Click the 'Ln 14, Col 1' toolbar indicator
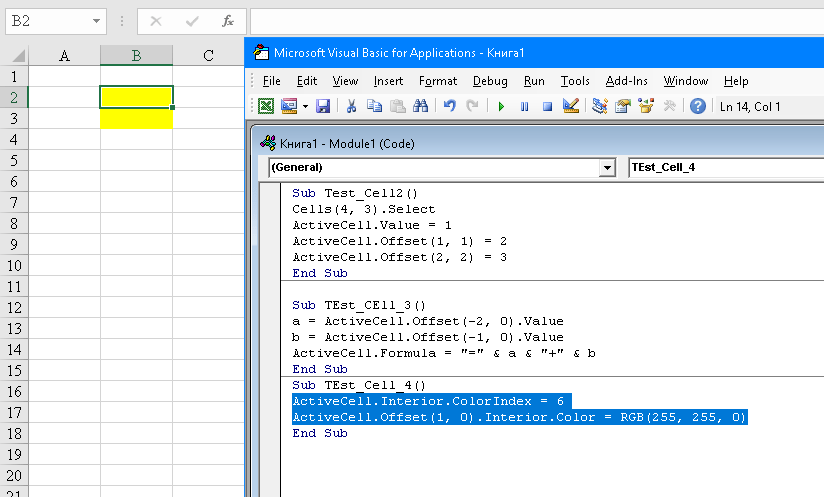 pyautogui.click(x=750, y=107)
